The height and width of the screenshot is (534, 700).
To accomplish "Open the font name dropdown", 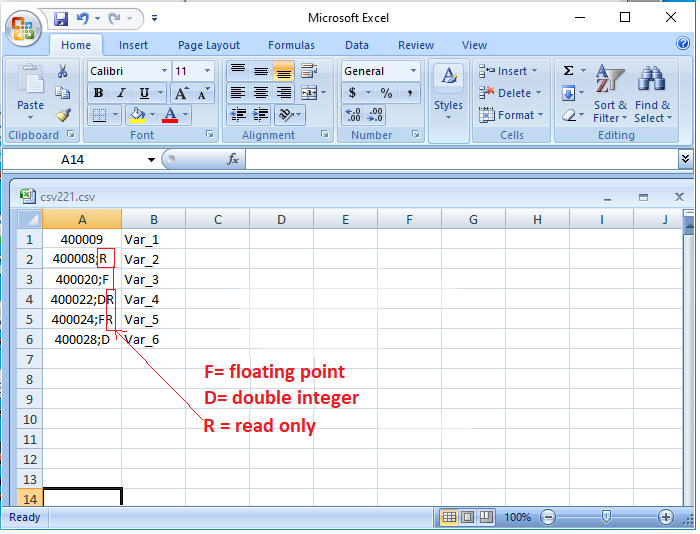I will tap(164, 71).
